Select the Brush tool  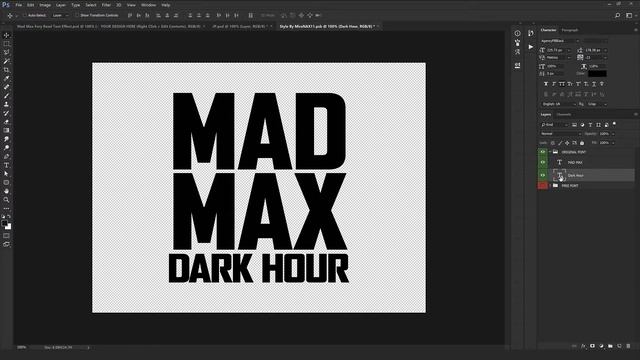click(x=6, y=96)
